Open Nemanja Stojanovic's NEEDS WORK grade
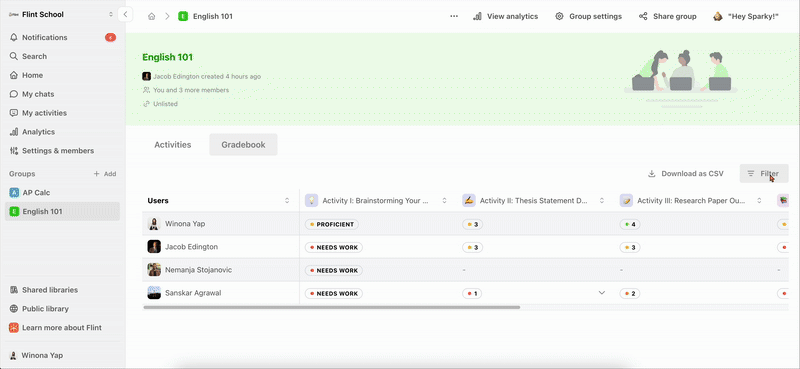Viewport: 800px width, 369px height. pyautogui.click(x=334, y=270)
